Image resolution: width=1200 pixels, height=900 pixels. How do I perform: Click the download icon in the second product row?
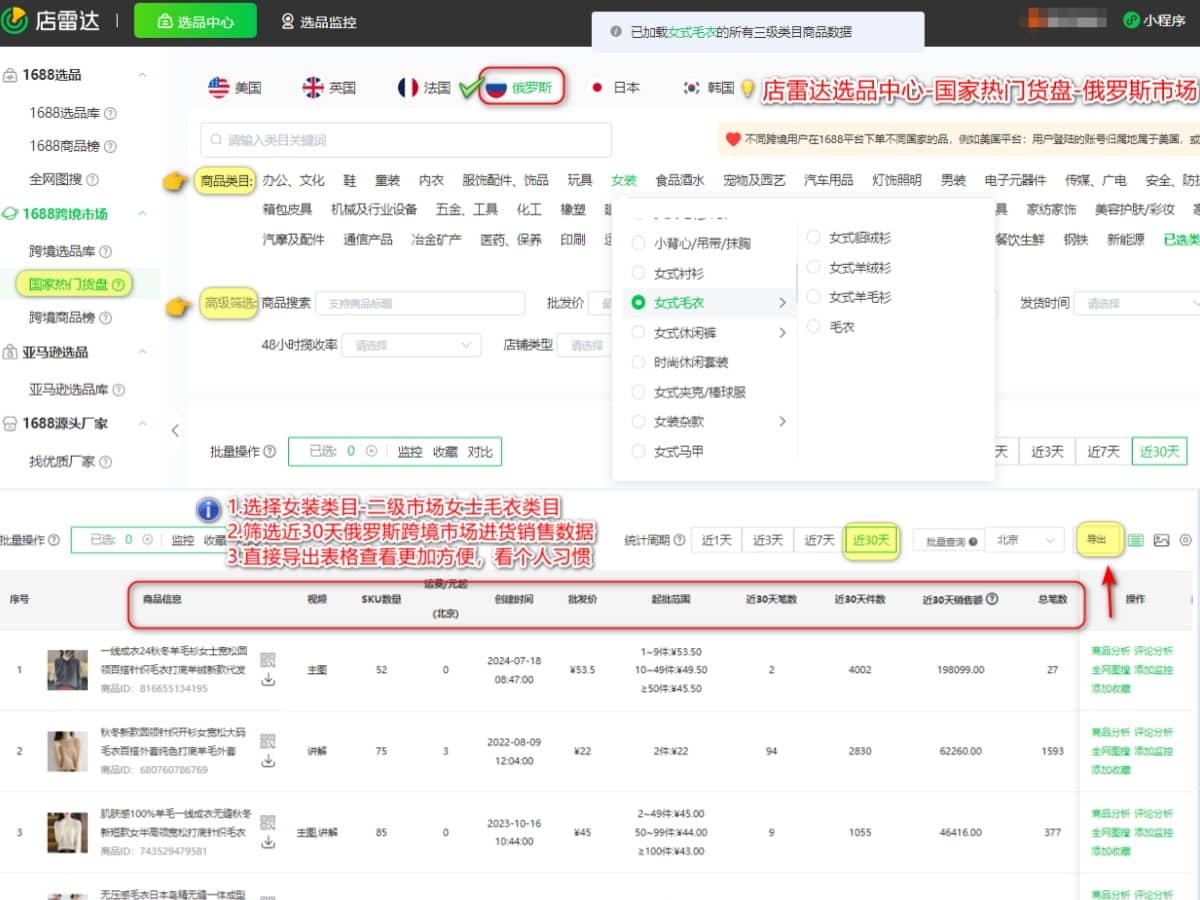tap(268, 760)
